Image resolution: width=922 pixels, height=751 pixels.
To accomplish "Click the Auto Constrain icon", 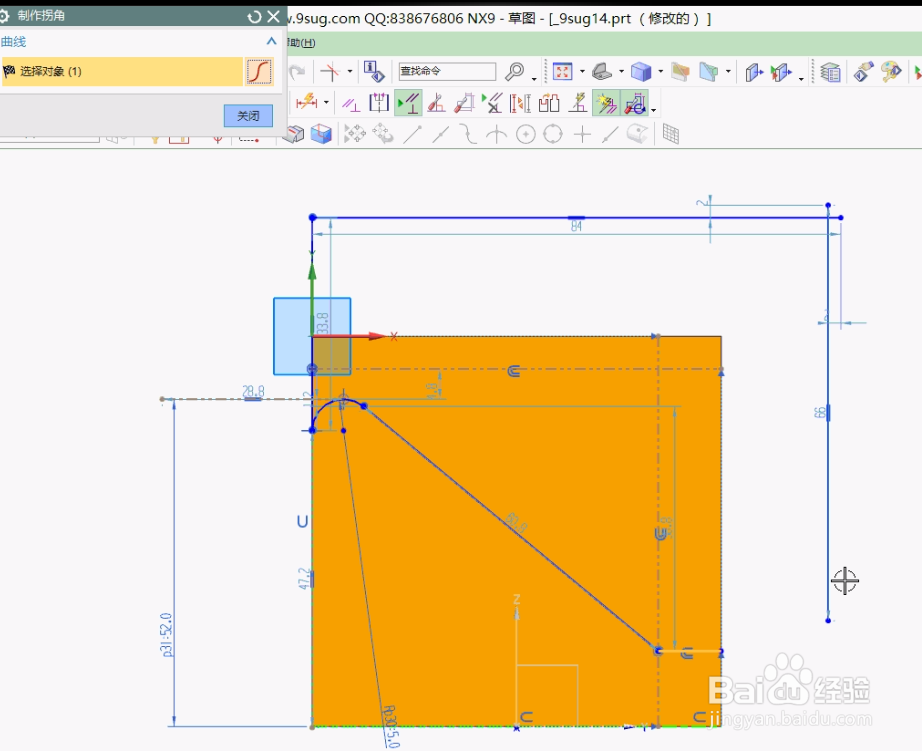I will point(436,103).
